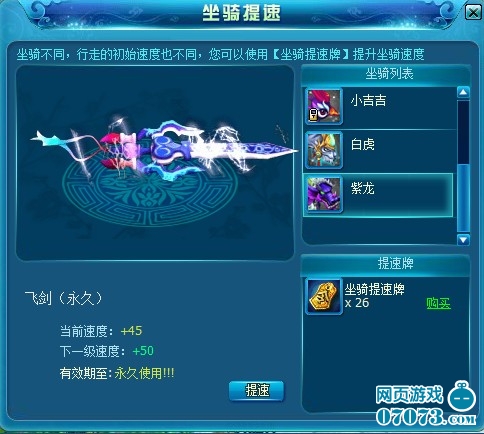Click the 07073 mascot logo icon

coord(461,397)
